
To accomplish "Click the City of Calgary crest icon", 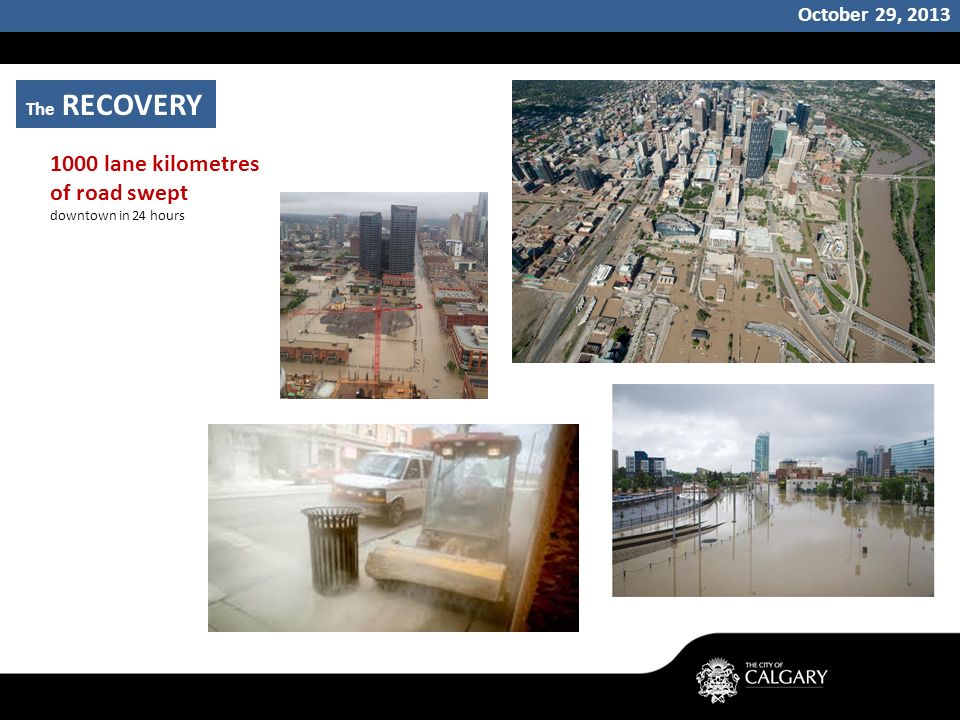I will tap(718, 680).
